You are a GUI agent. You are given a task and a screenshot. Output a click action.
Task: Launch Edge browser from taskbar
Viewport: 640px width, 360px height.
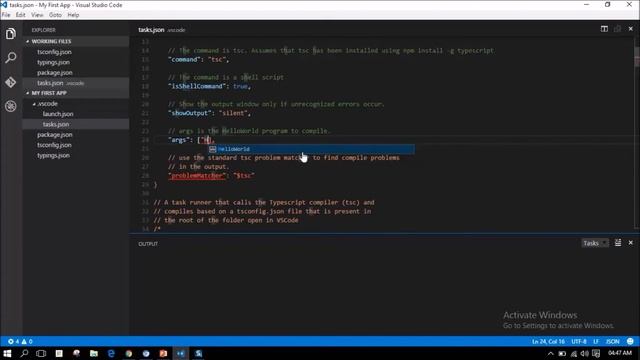111,353
